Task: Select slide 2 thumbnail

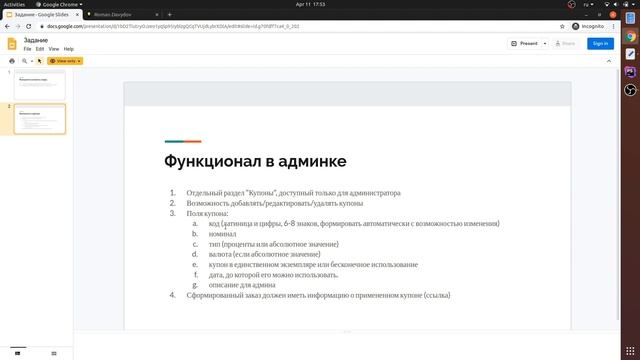Action: 40,119
